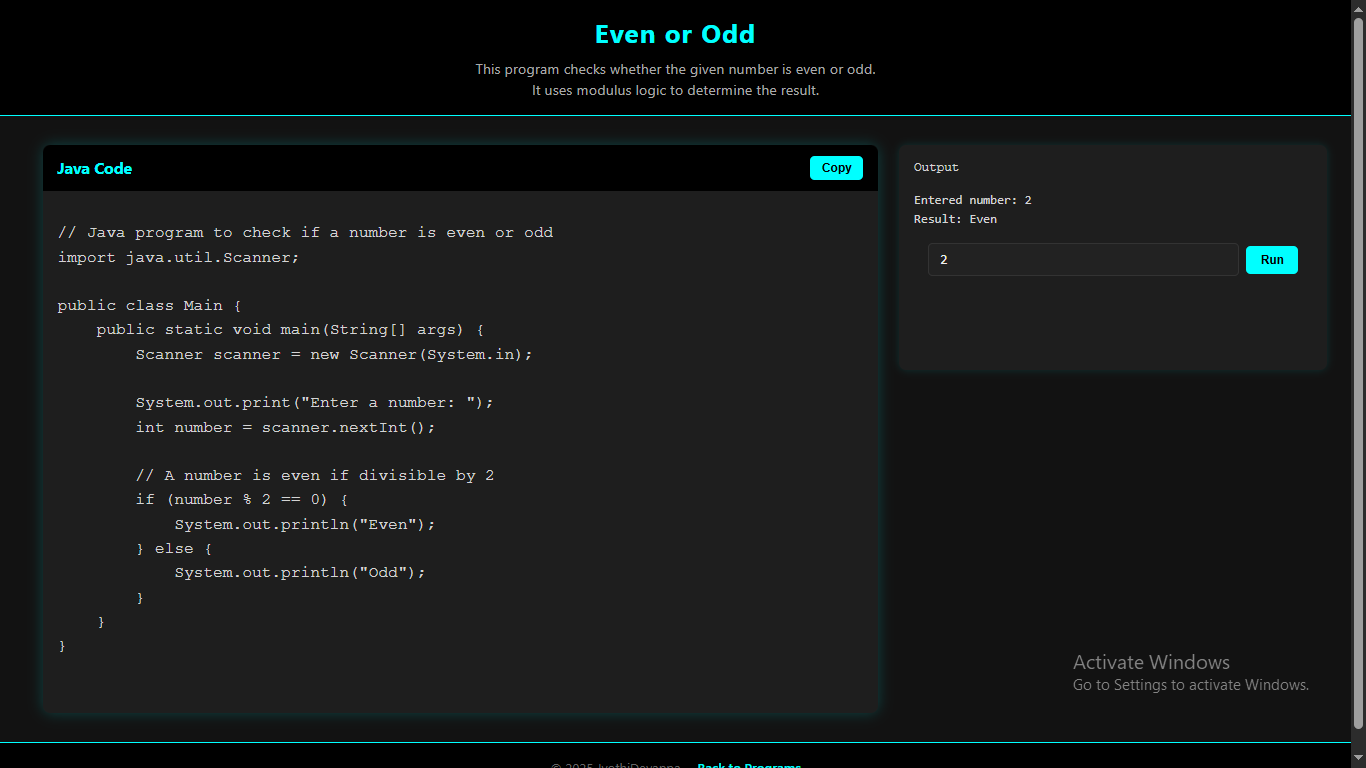Select the Even or Odd page title
This screenshot has width=1366, height=768.
[675, 34]
